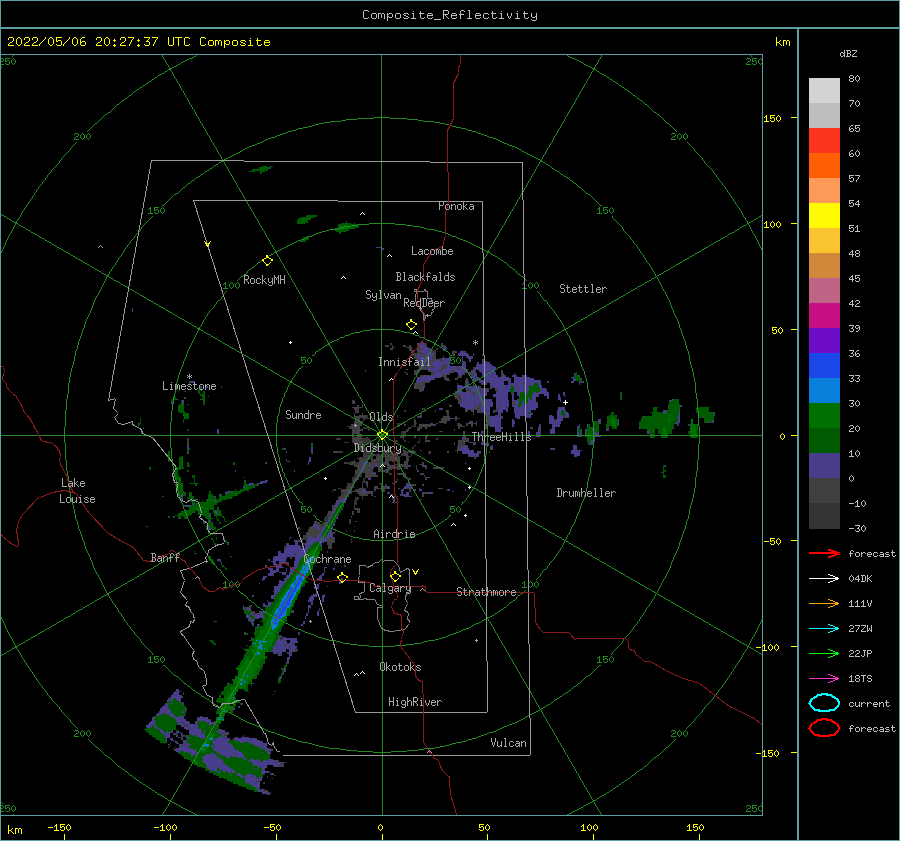Viewport: 900px width, 841px height.
Task: Click the red 65 dBZ color swatch
Action: click(x=824, y=140)
